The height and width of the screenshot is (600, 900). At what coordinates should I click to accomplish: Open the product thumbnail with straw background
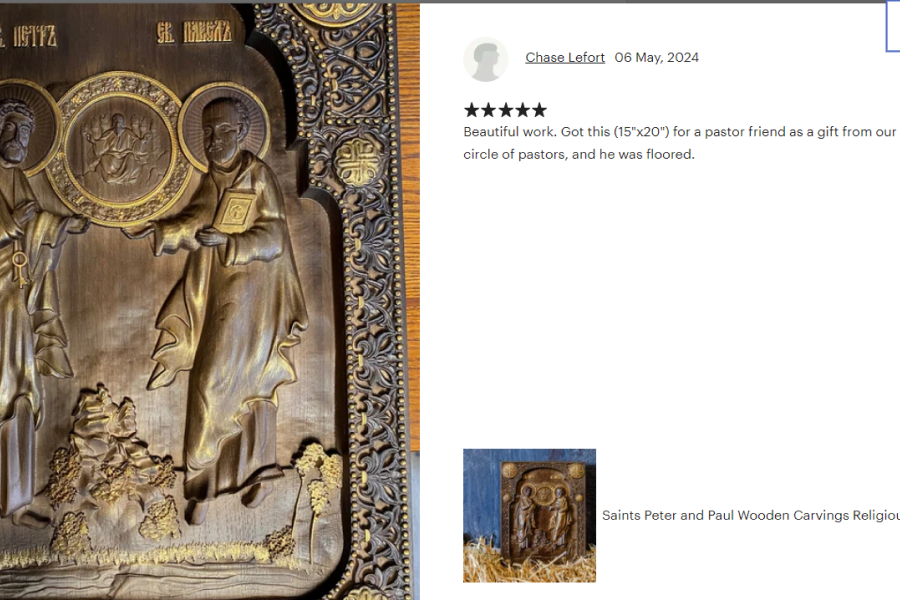(529, 516)
